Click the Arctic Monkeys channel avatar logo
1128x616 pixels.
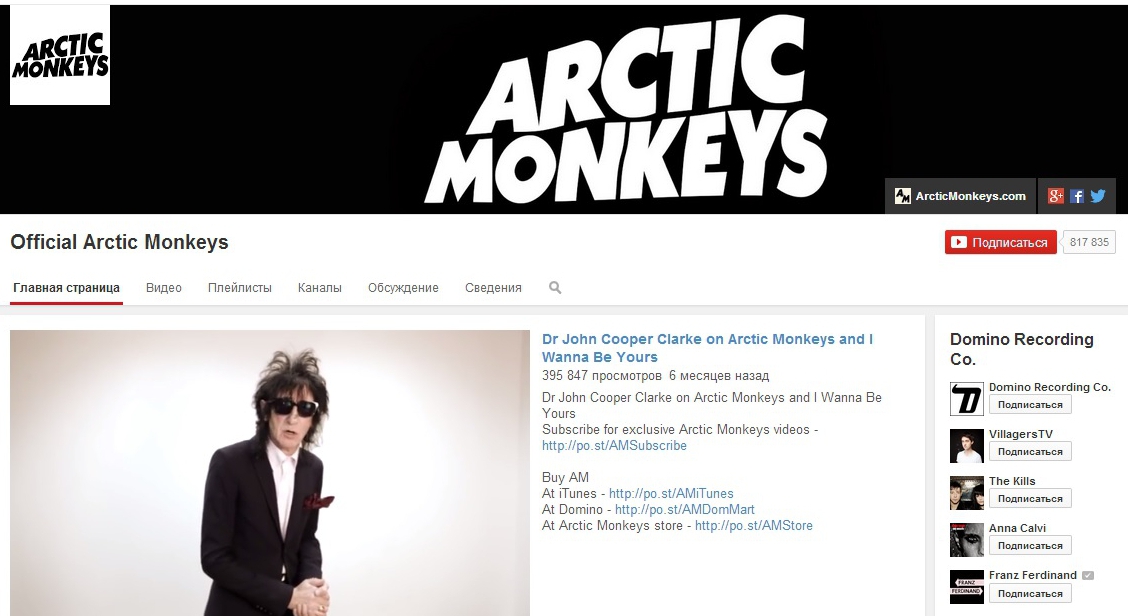(60, 55)
